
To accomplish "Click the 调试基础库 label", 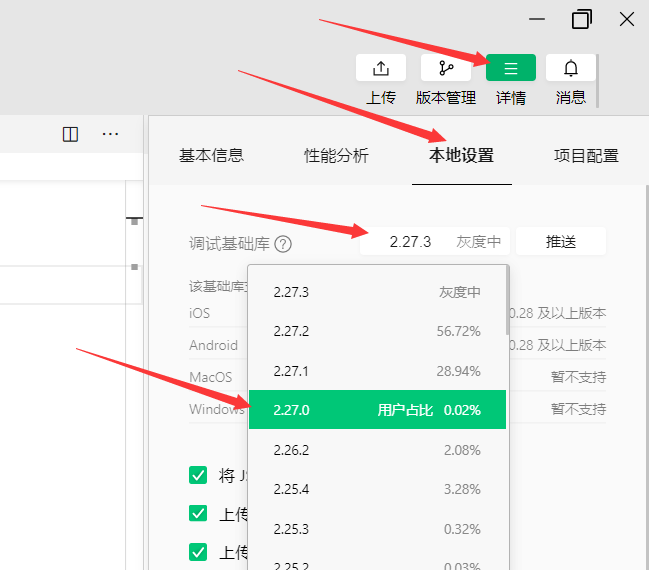I will 229,244.
